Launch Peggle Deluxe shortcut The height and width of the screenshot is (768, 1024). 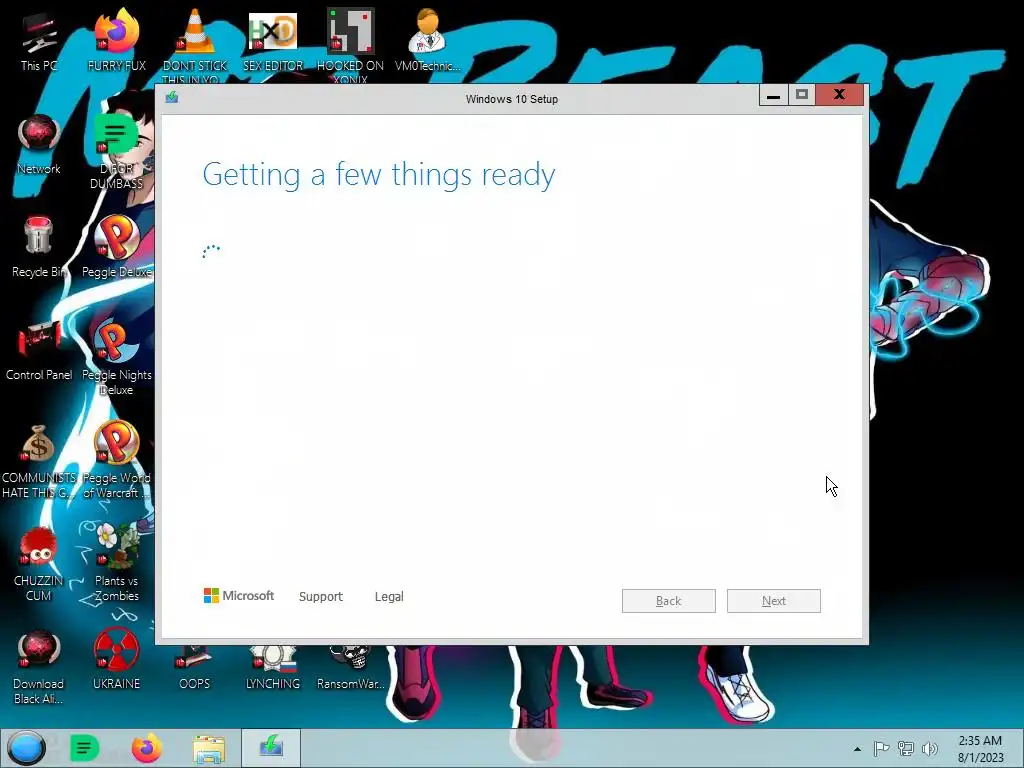(x=116, y=248)
